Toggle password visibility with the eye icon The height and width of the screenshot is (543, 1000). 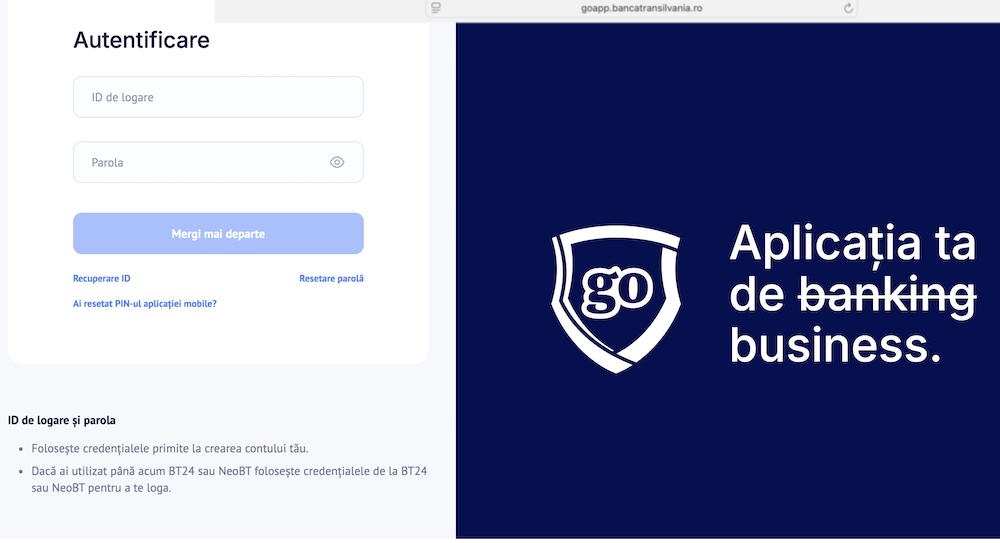click(x=337, y=162)
